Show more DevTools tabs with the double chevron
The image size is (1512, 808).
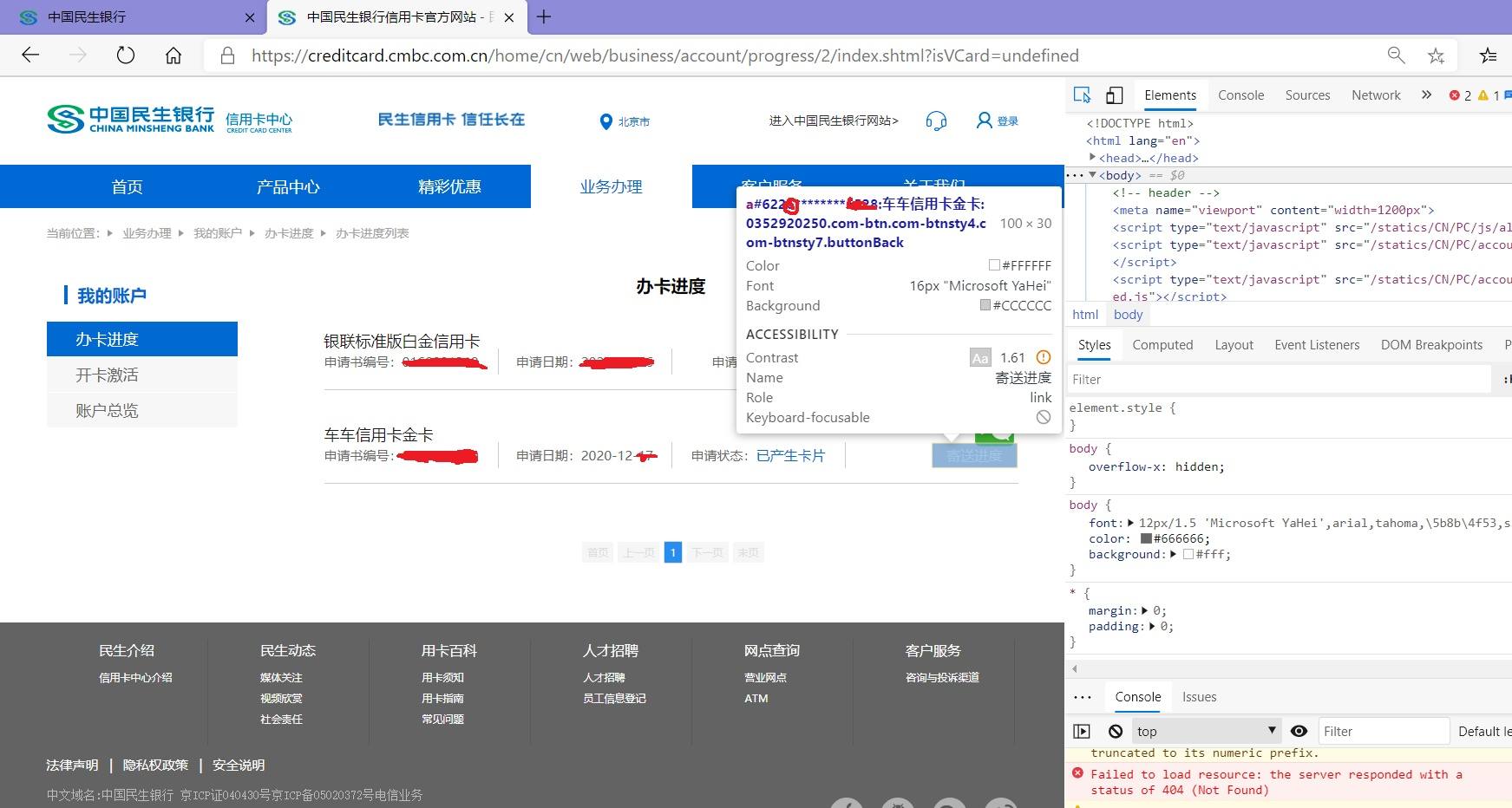click(x=1426, y=95)
